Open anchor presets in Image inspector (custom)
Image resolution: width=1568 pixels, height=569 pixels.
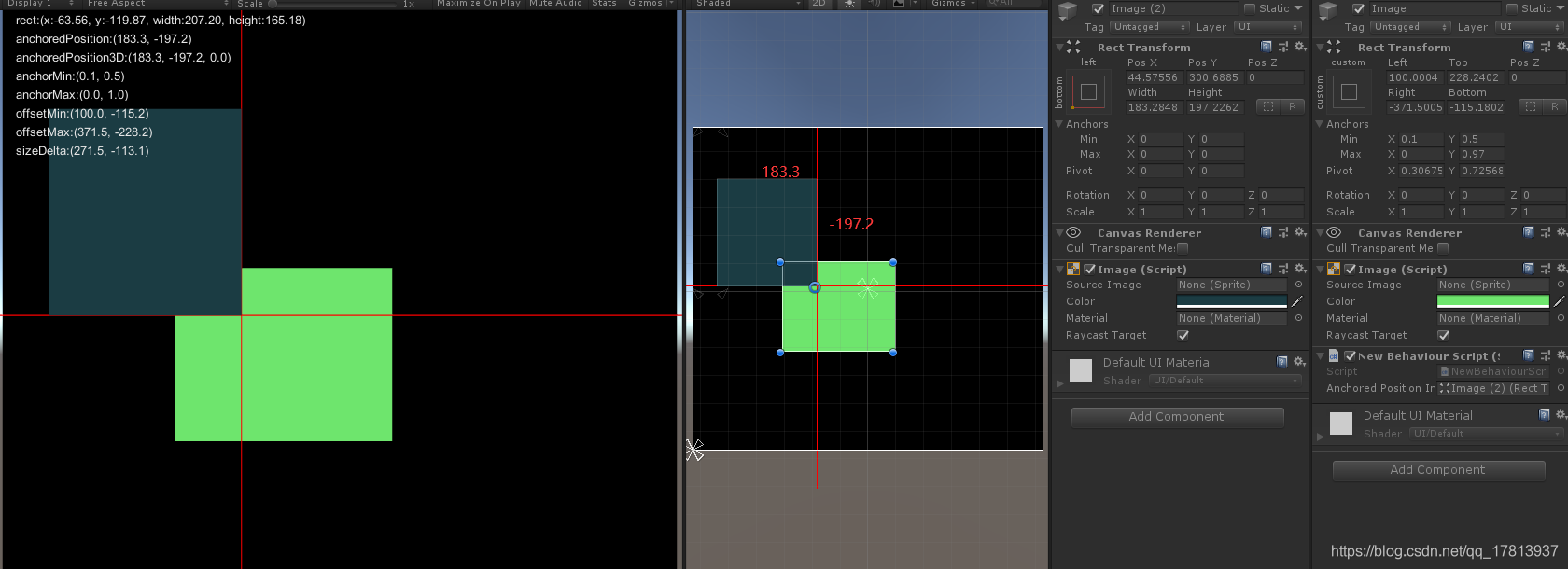(x=1349, y=92)
